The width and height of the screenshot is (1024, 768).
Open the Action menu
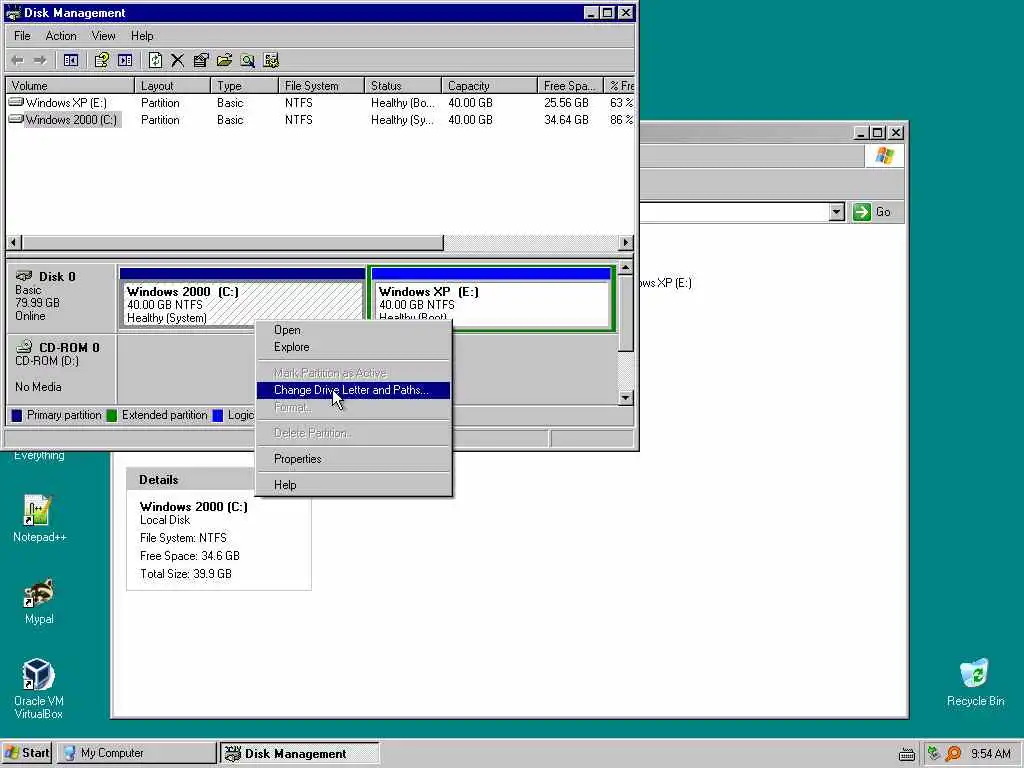(x=61, y=36)
